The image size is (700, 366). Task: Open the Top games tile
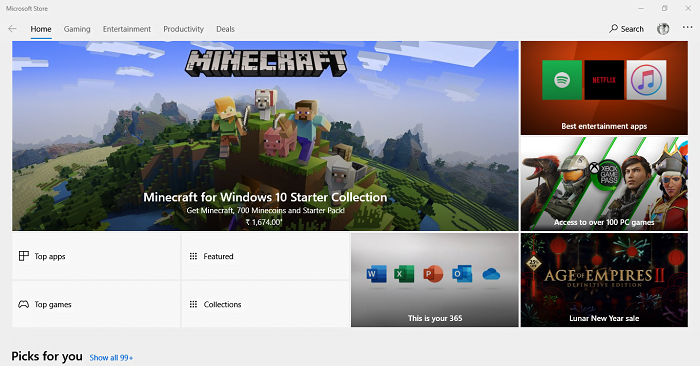coord(96,304)
